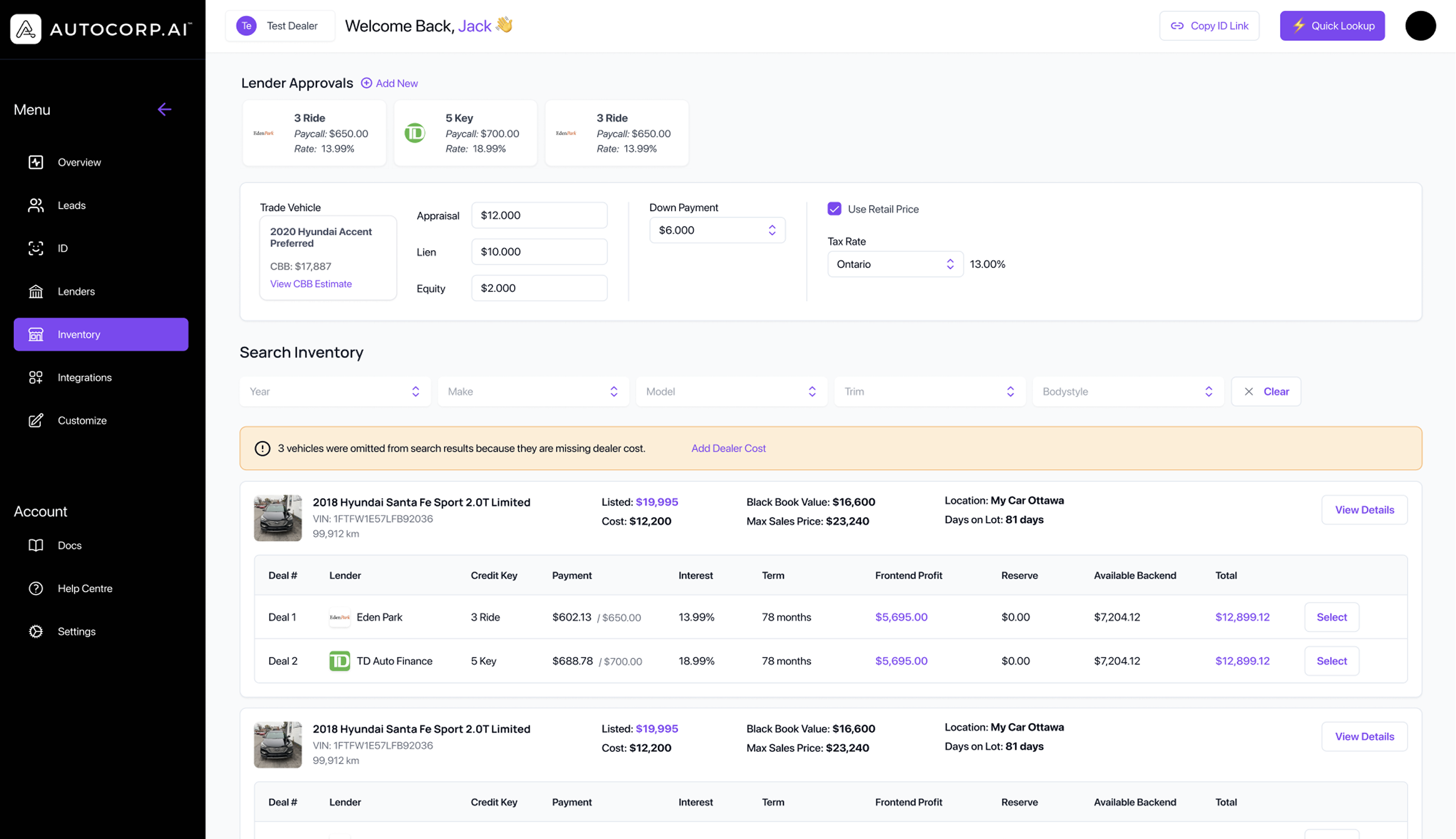
Task: Click Deal 1 Total $12,899.12
Action: click(1242, 617)
